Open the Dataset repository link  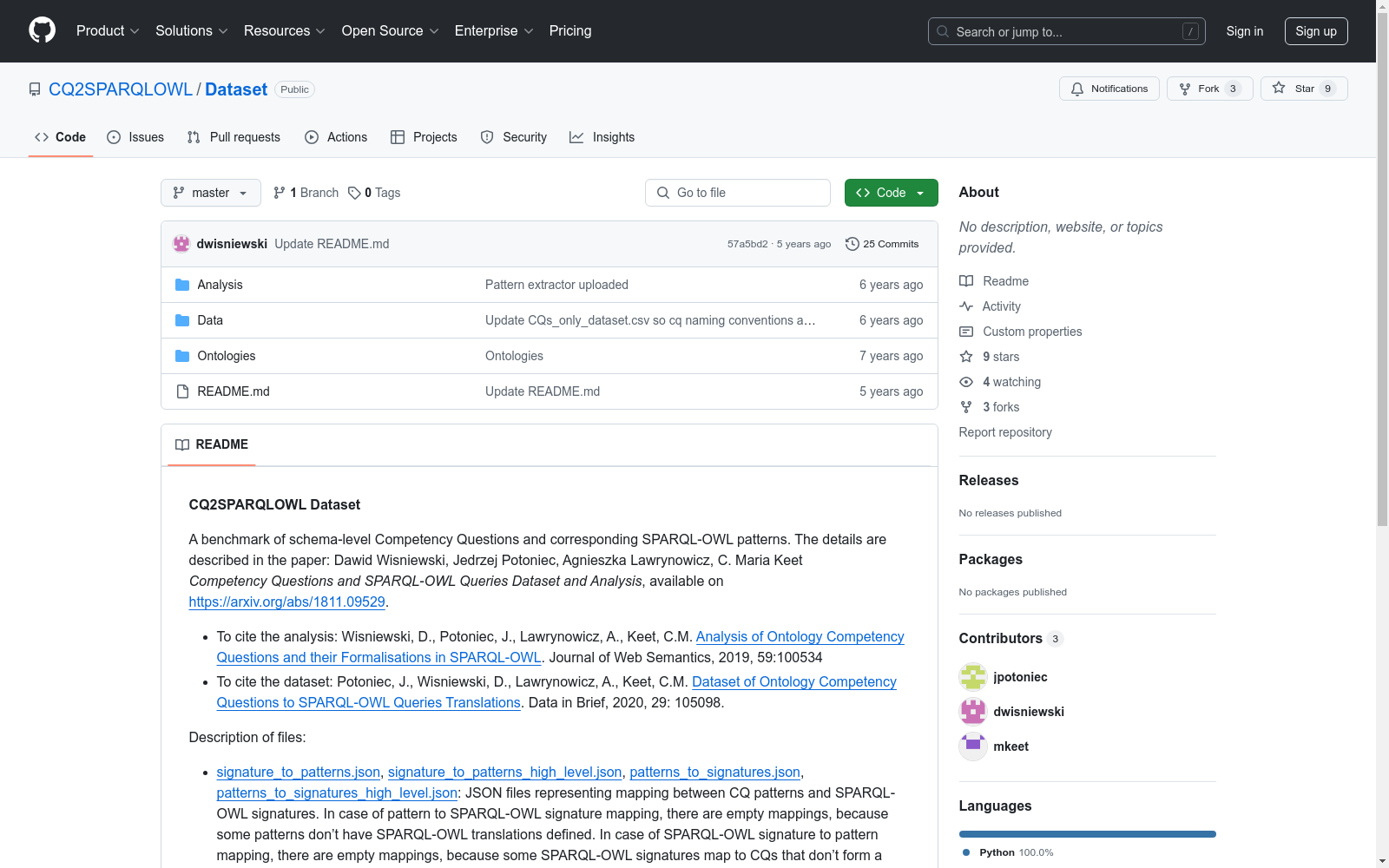(236, 89)
